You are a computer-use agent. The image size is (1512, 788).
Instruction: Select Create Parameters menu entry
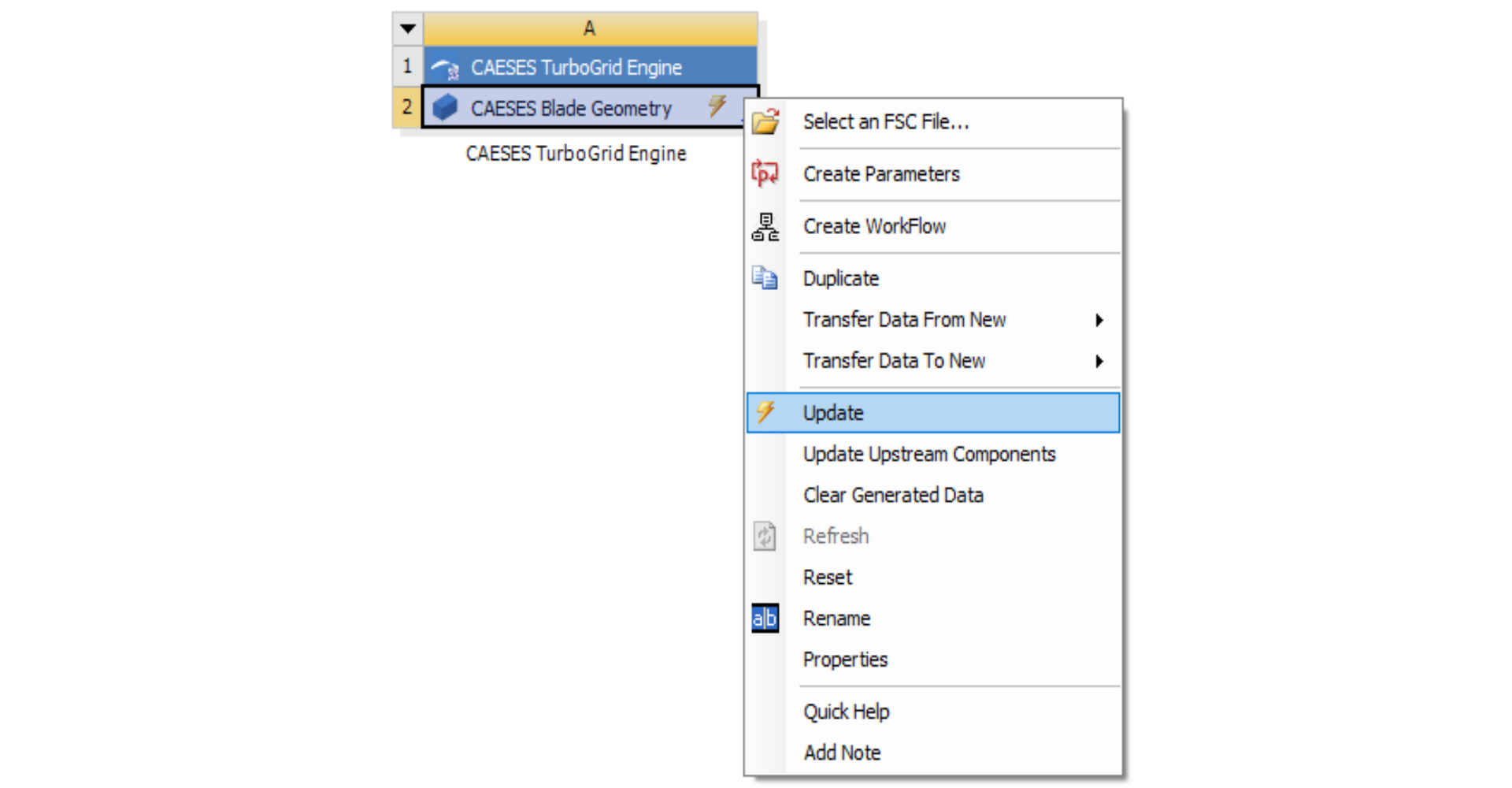[933, 173]
